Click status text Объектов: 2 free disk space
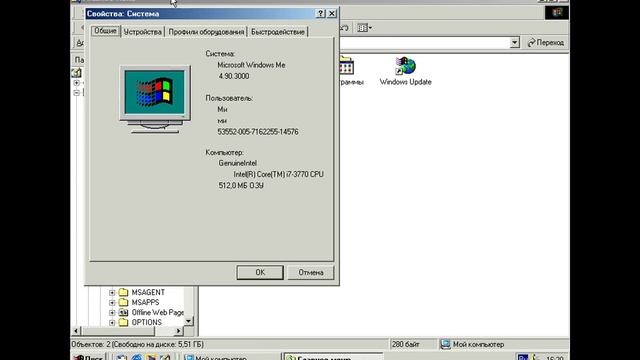Image resolution: width=640 pixels, height=360 pixels. 138,344
